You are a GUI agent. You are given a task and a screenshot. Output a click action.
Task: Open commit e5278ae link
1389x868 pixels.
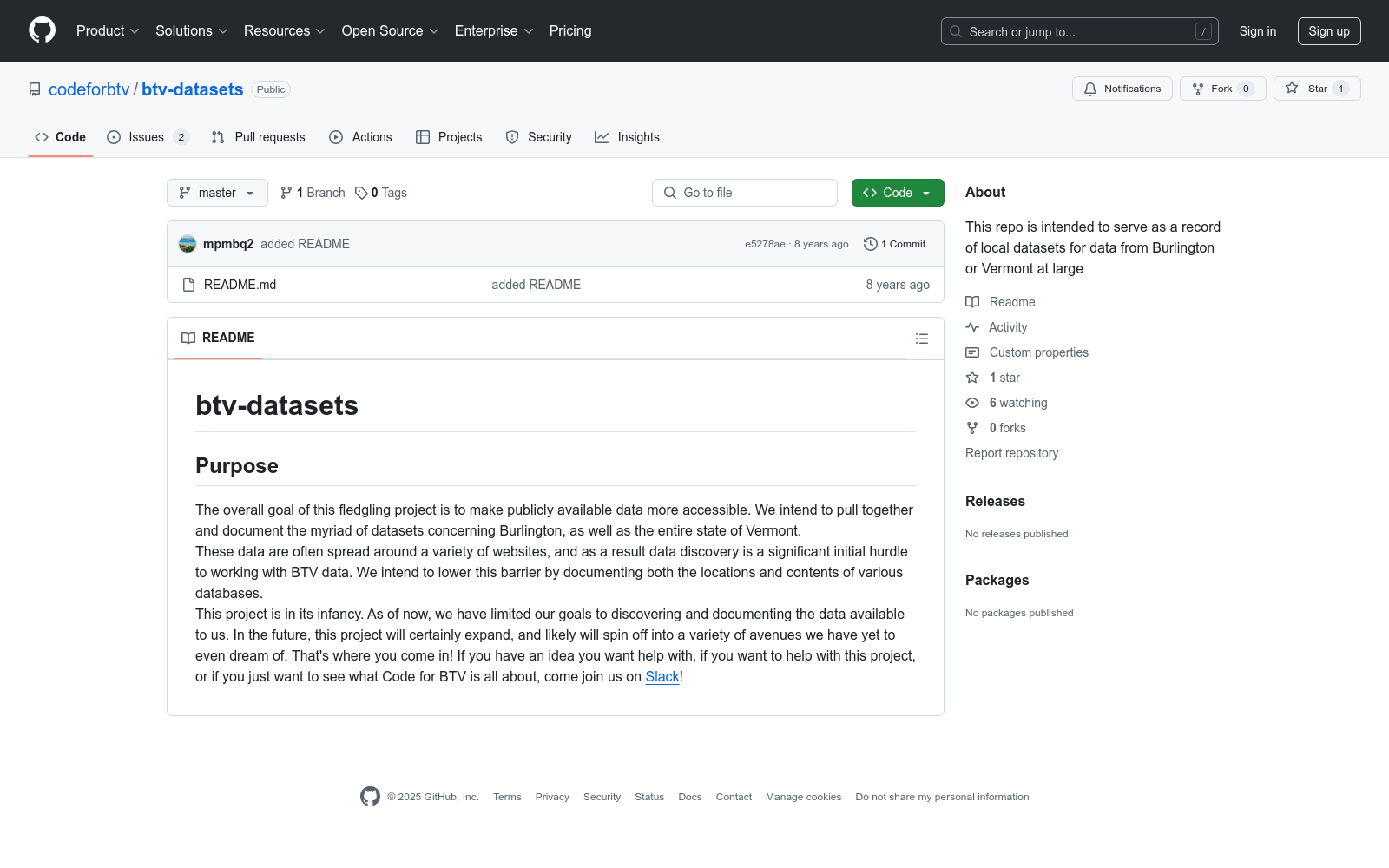point(765,244)
